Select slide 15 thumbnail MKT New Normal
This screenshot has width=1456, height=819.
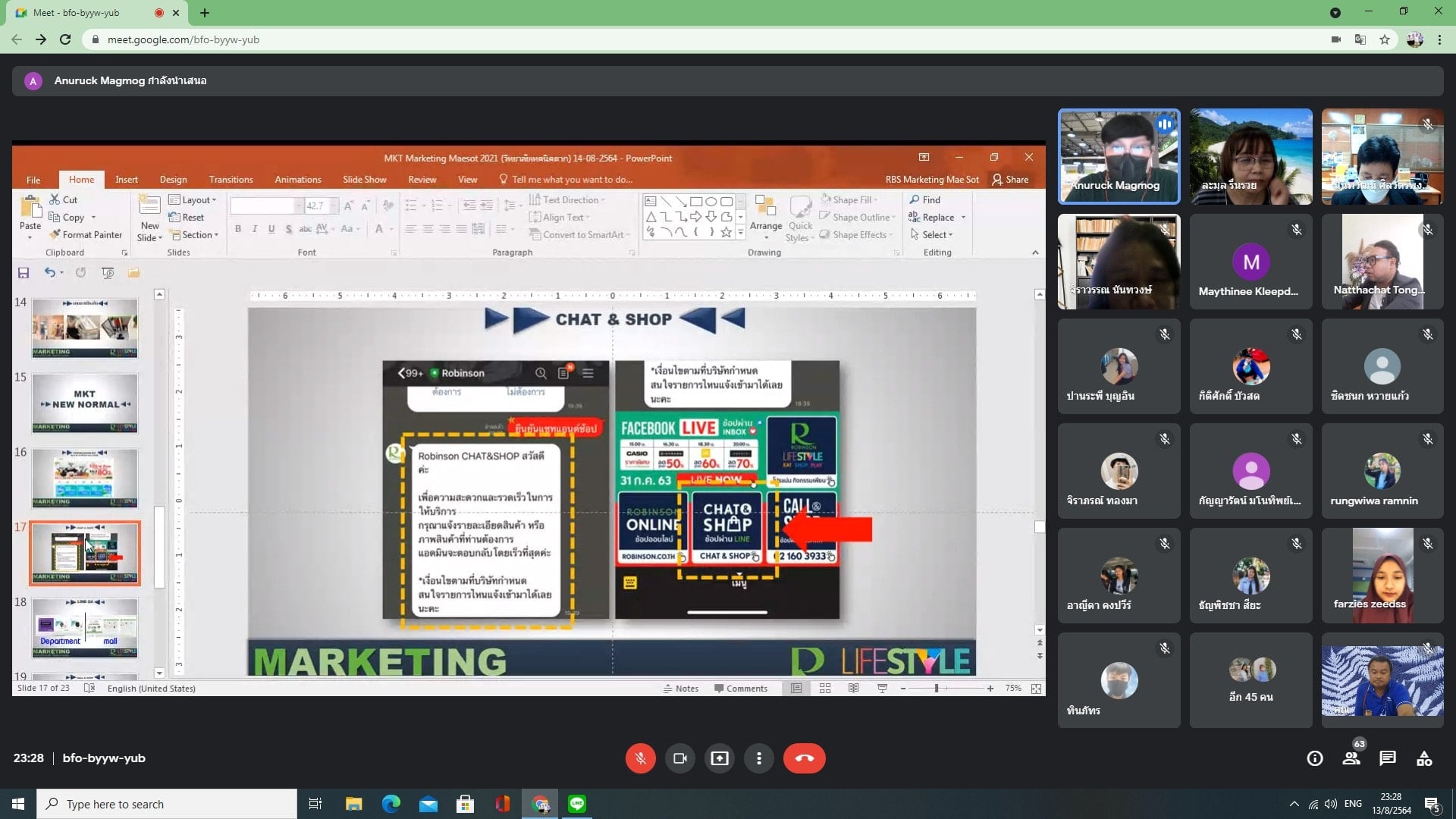tap(85, 403)
